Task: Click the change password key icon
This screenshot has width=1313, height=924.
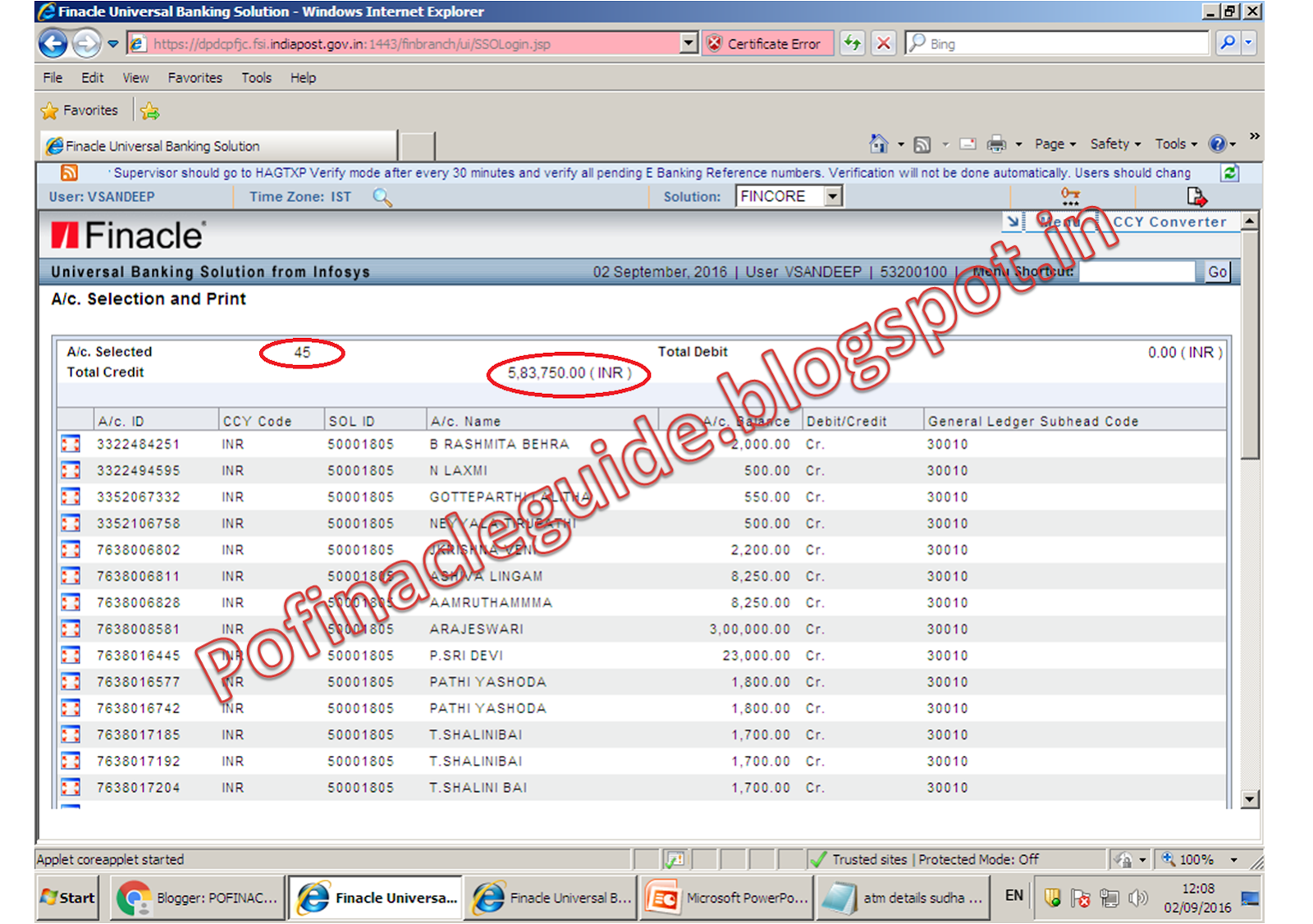Action: click(1070, 195)
